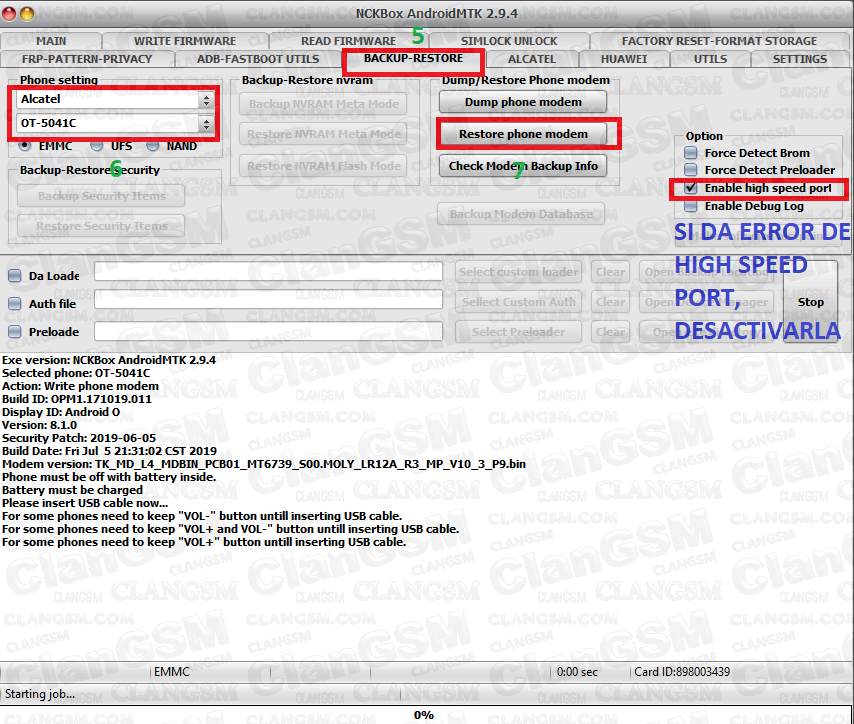Click the 0:00 sec timer text

[x=577, y=672]
